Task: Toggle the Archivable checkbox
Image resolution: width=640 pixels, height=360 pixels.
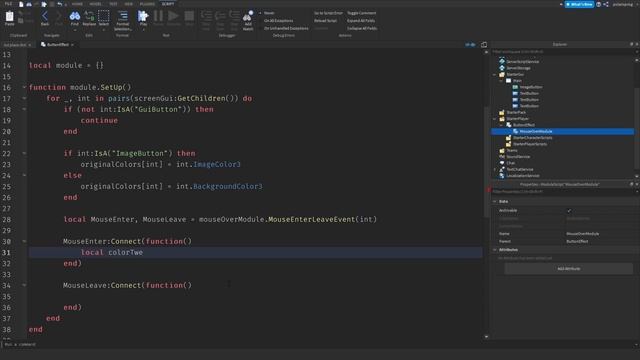Action: point(569,211)
